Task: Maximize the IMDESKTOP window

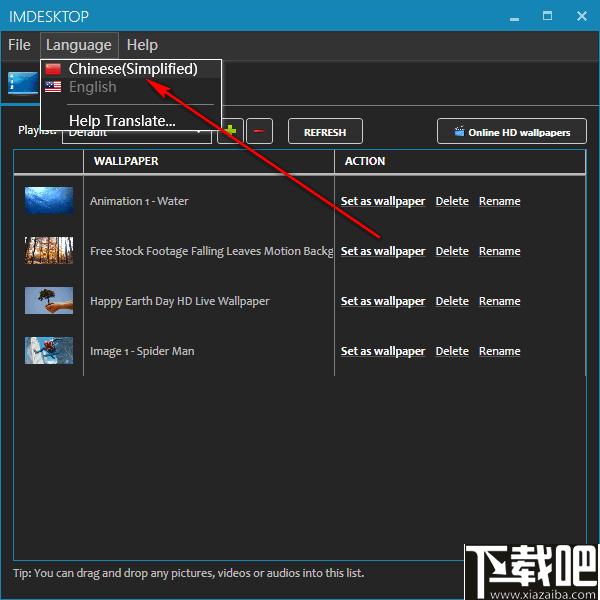Action: click(547, 16)
